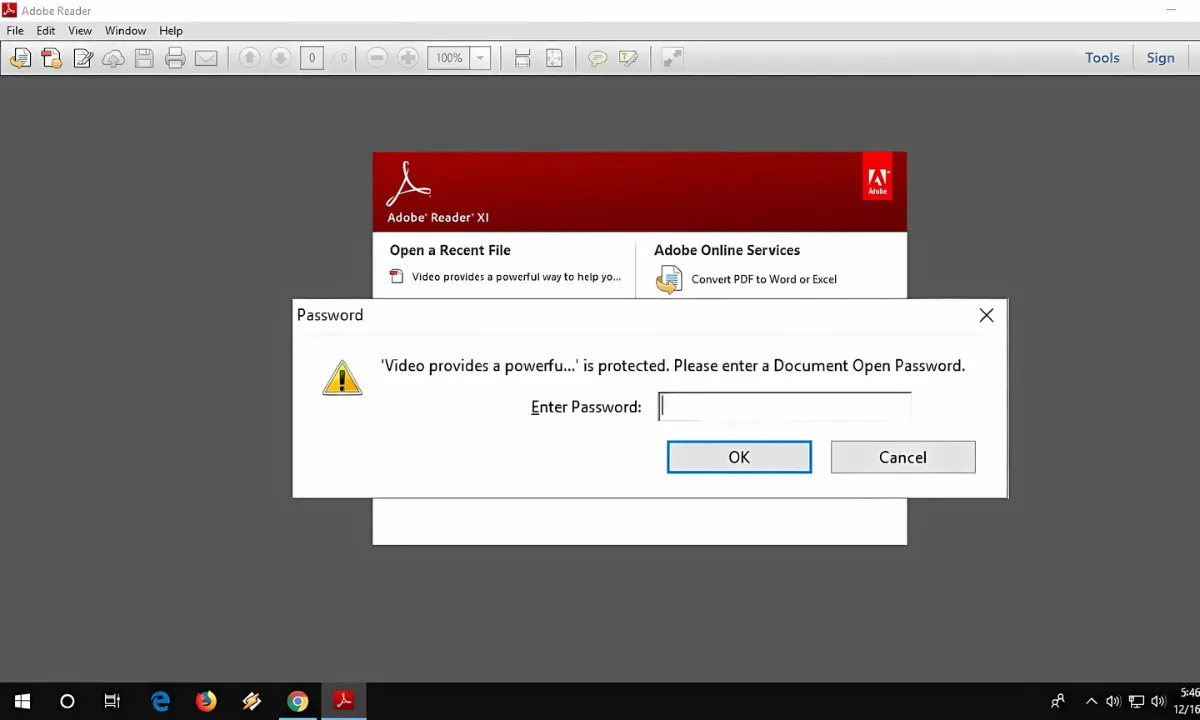Click Convert PDF to Word or Excel
Viewport: 1200px width, 720px height.
[764, 279]
